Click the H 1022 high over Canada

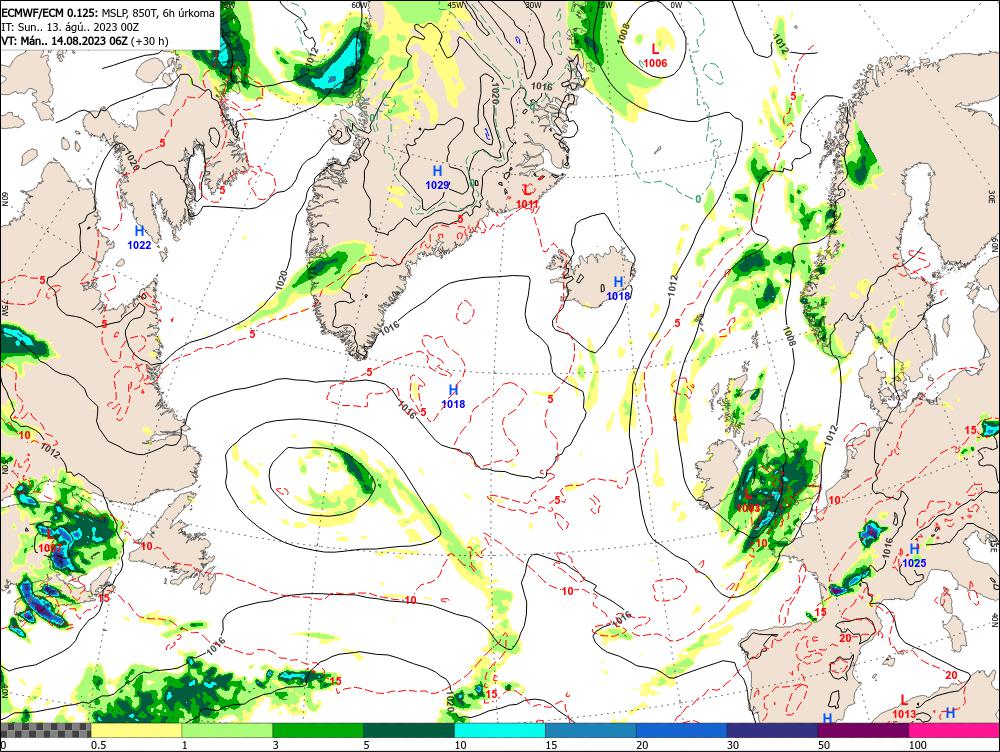coord(139,237)
